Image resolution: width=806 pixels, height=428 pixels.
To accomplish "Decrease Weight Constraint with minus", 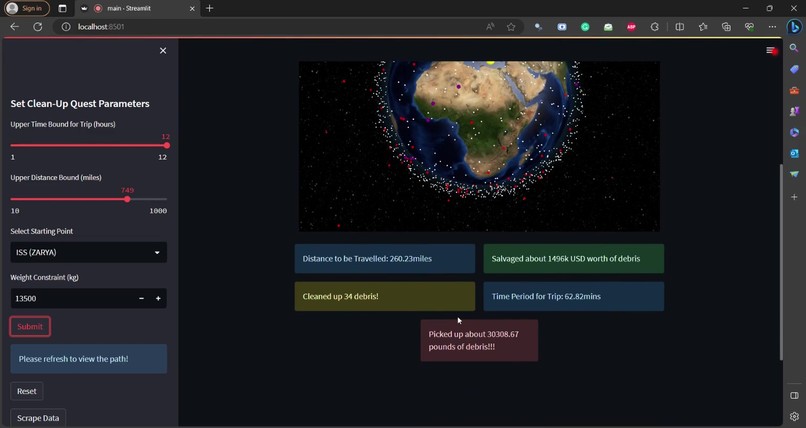I will (x=141, y=299).
